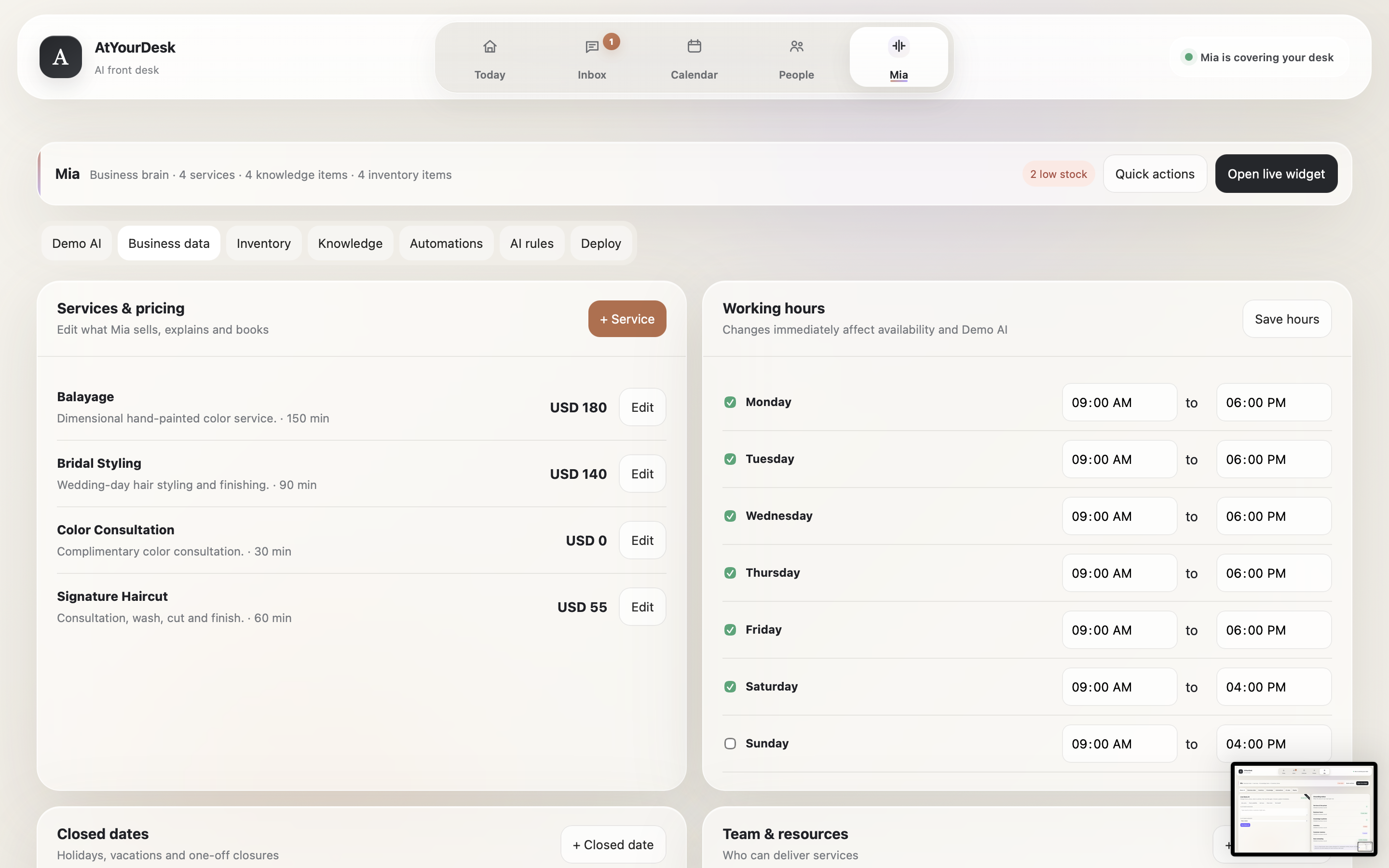Click the Team & resources heading

click(785, 834)
